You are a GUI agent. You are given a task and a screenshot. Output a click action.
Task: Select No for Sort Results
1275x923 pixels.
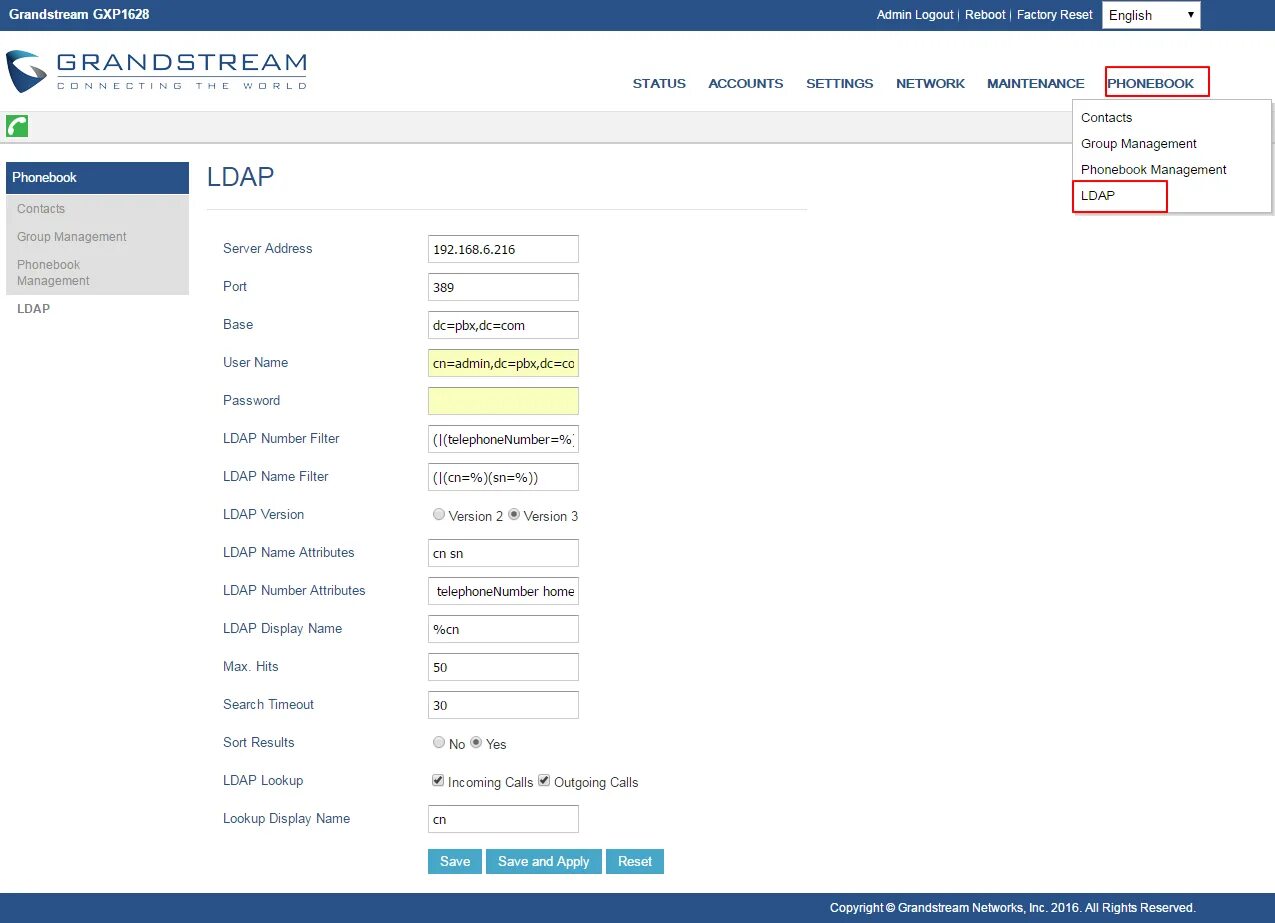click(x=439, y=743)
